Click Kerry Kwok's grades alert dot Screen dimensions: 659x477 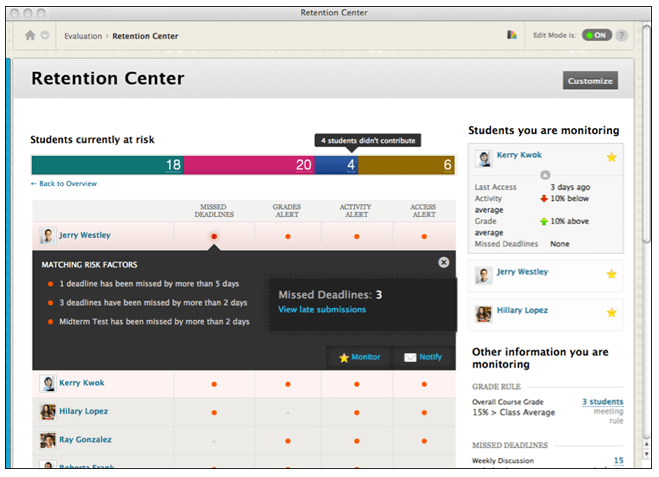288,384
